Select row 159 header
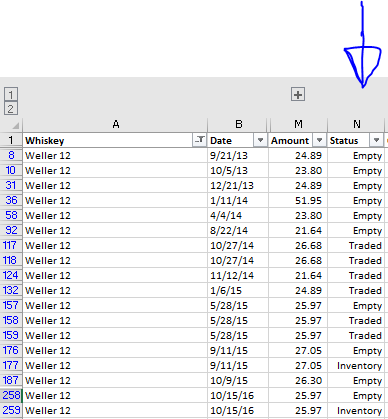Viewport: 388px width, 419px height. [11, 335]
